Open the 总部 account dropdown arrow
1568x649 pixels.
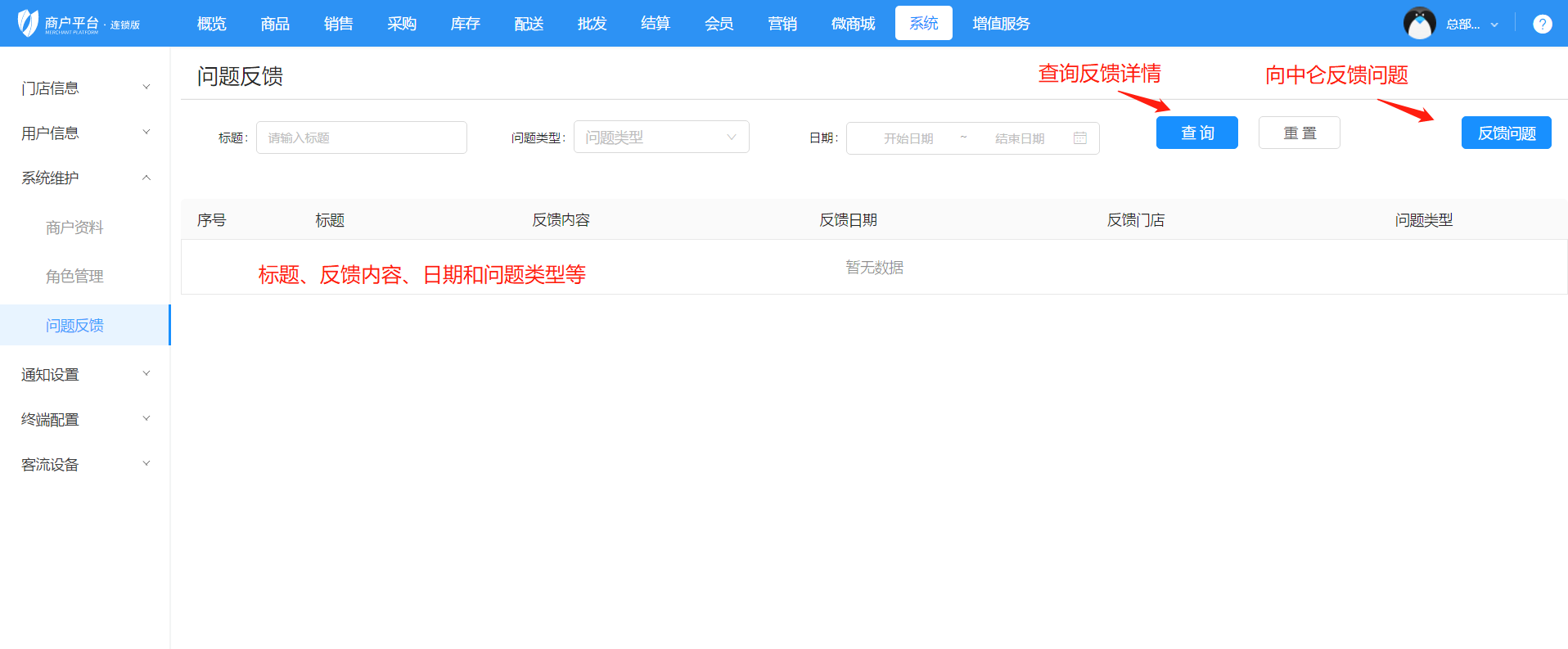point(1494,25)
